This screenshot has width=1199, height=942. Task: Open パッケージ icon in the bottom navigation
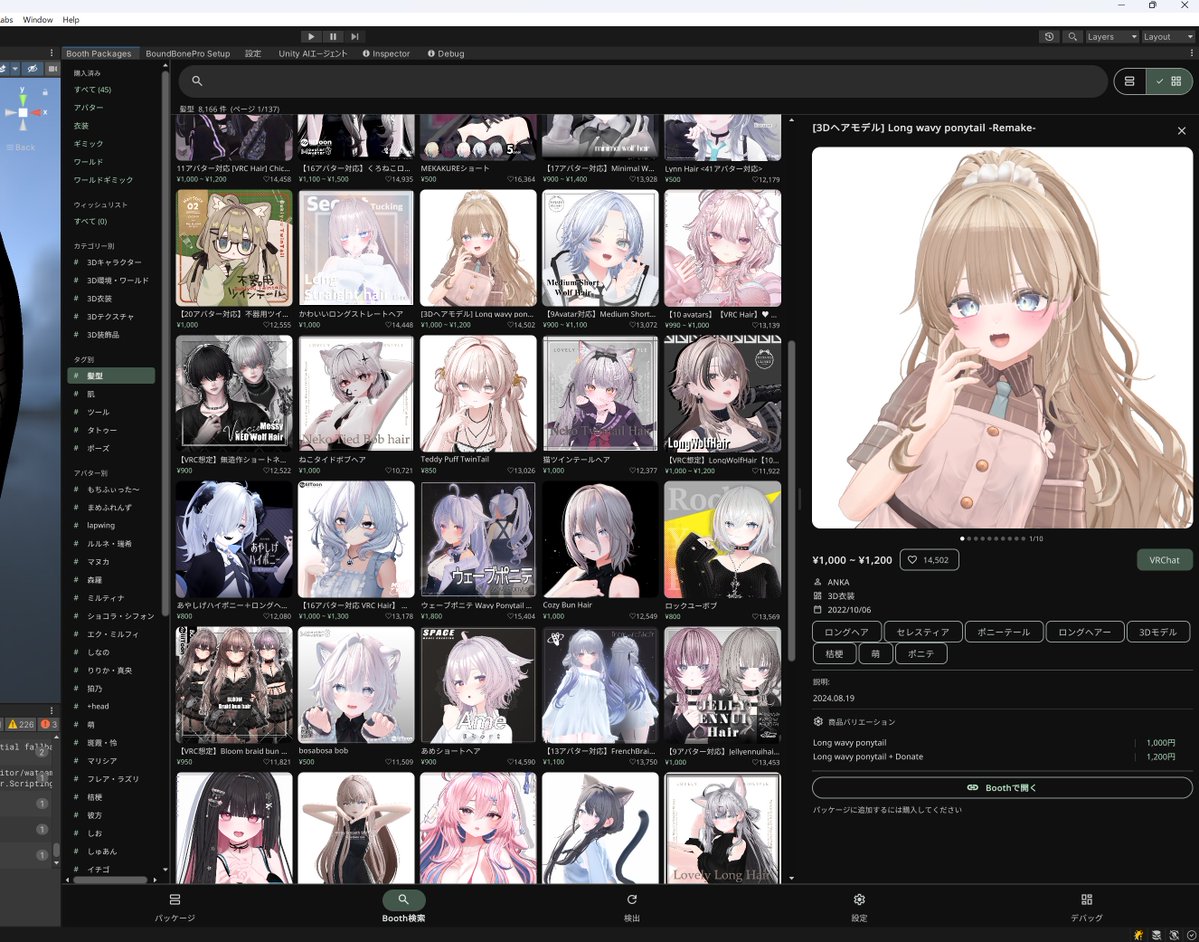[174, 899]
